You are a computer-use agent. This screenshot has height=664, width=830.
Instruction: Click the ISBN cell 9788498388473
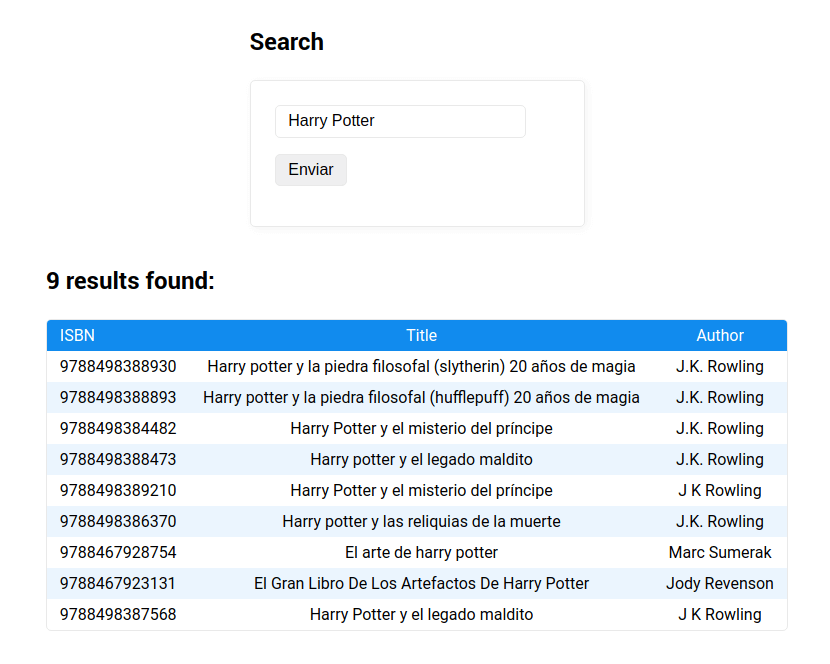[x=118, y=459]
